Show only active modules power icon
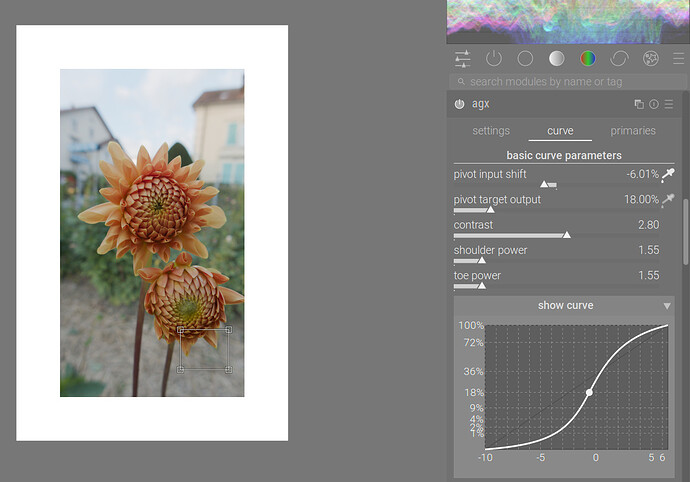The width and height of the screenshot is (690, 482). point(494,59)
